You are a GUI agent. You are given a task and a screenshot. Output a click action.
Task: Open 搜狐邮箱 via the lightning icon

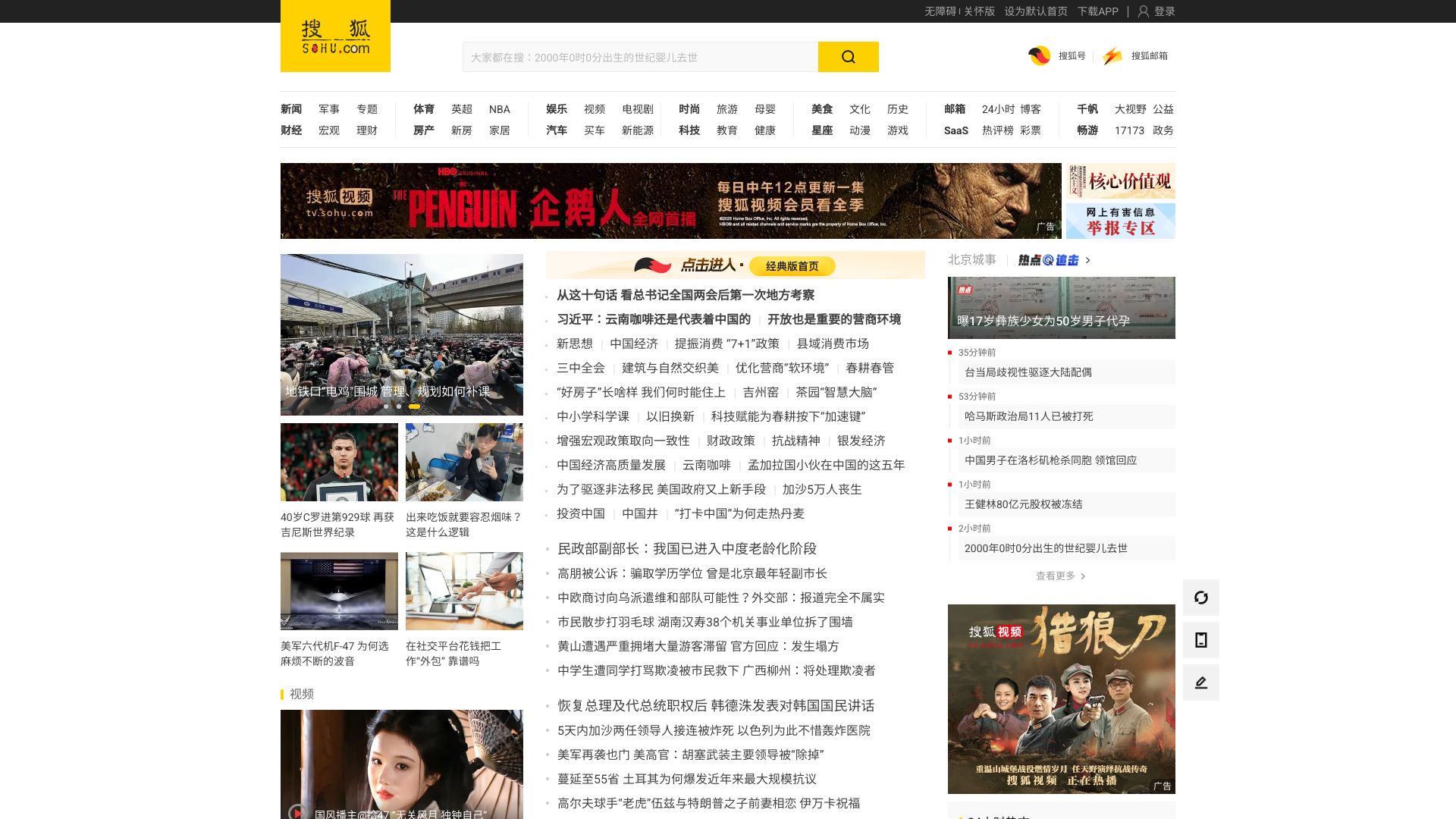[1112, 56]
